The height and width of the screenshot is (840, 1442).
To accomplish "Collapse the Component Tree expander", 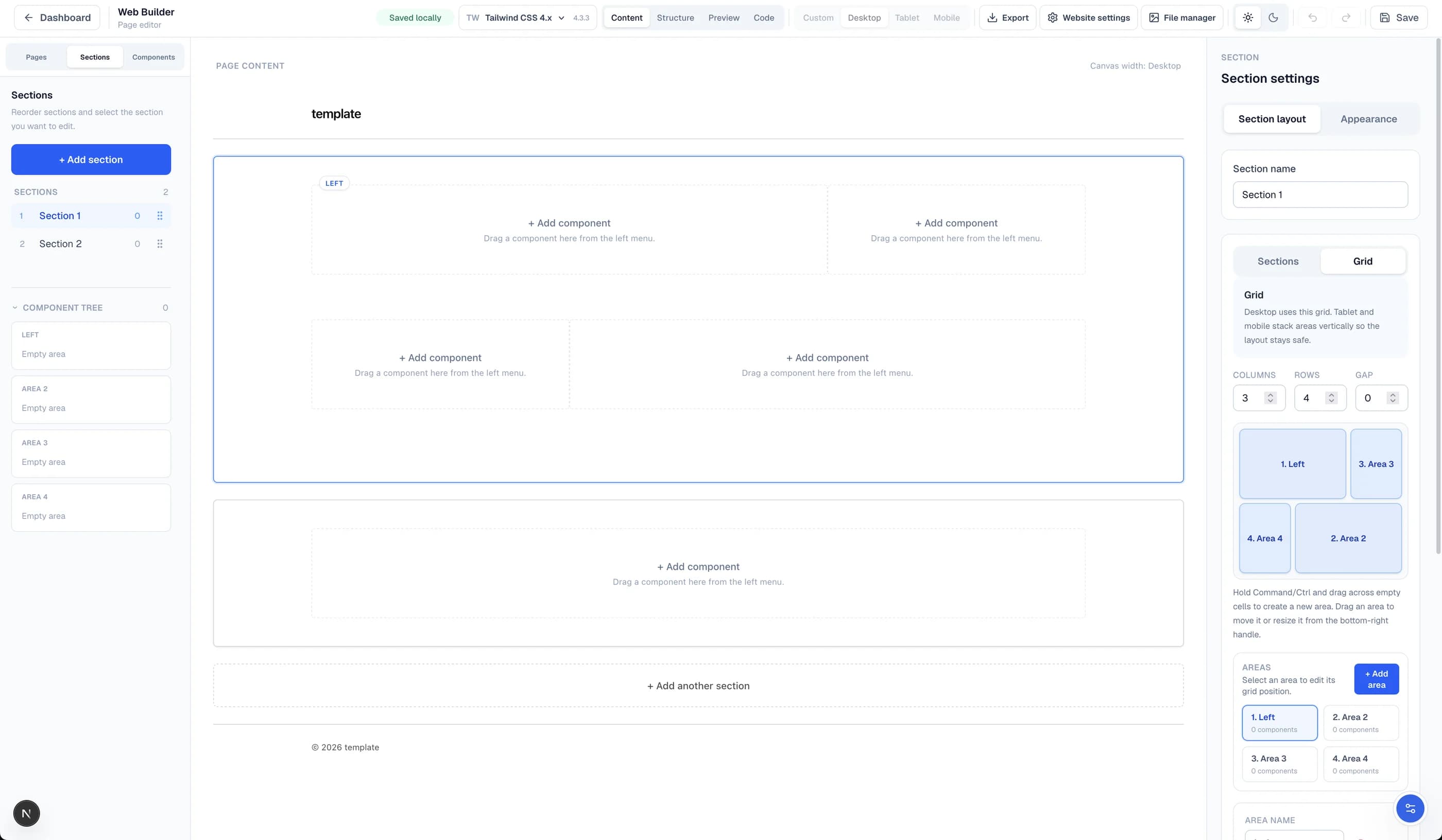I will [x=15, y=308].
